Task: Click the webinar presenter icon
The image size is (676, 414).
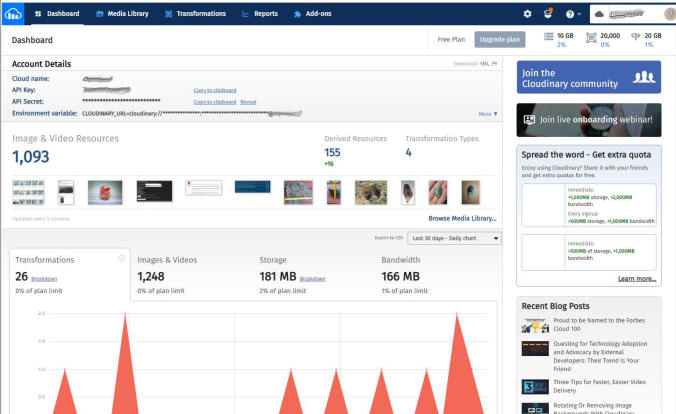Action: click(529, 120)
